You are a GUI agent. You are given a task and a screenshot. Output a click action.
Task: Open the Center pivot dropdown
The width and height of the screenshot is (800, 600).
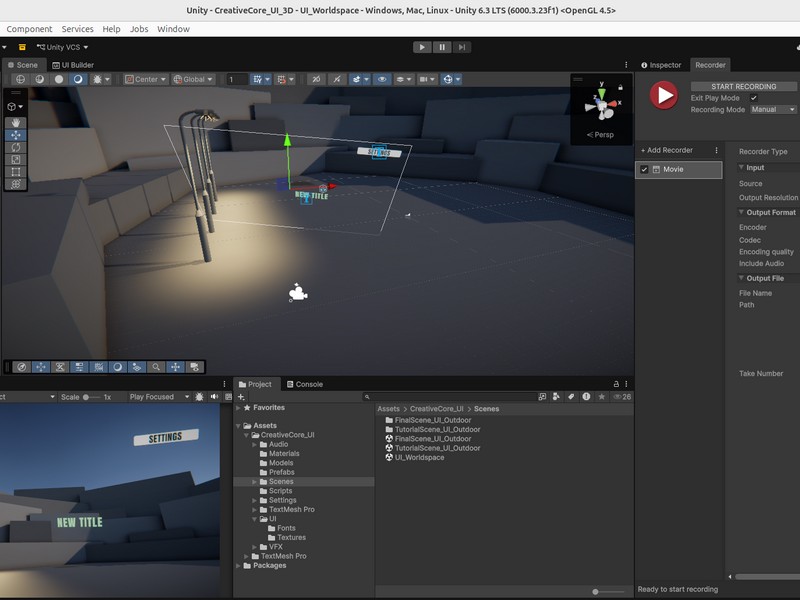coord(146,79)
